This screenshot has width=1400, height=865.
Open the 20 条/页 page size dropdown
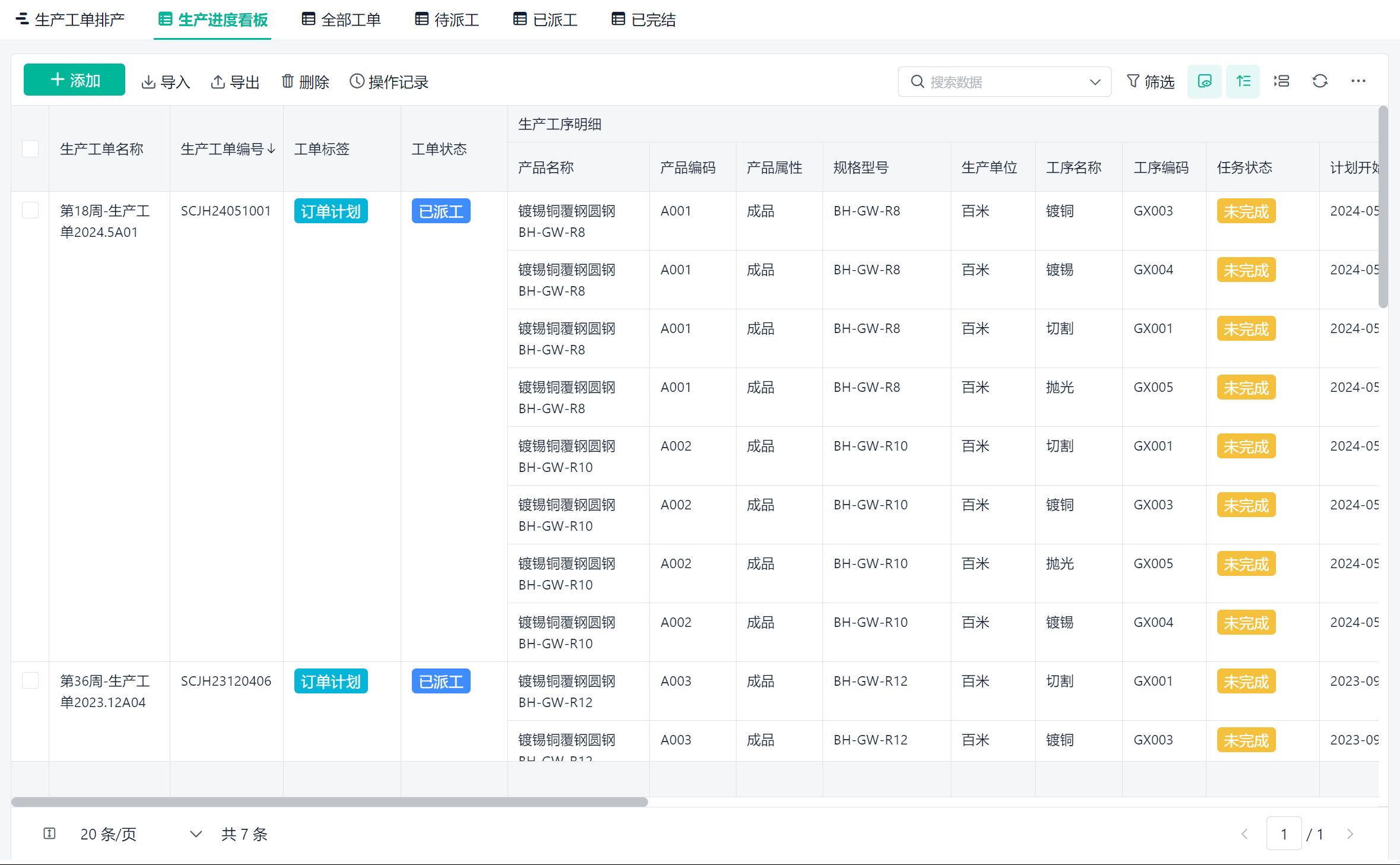point(139,834)
